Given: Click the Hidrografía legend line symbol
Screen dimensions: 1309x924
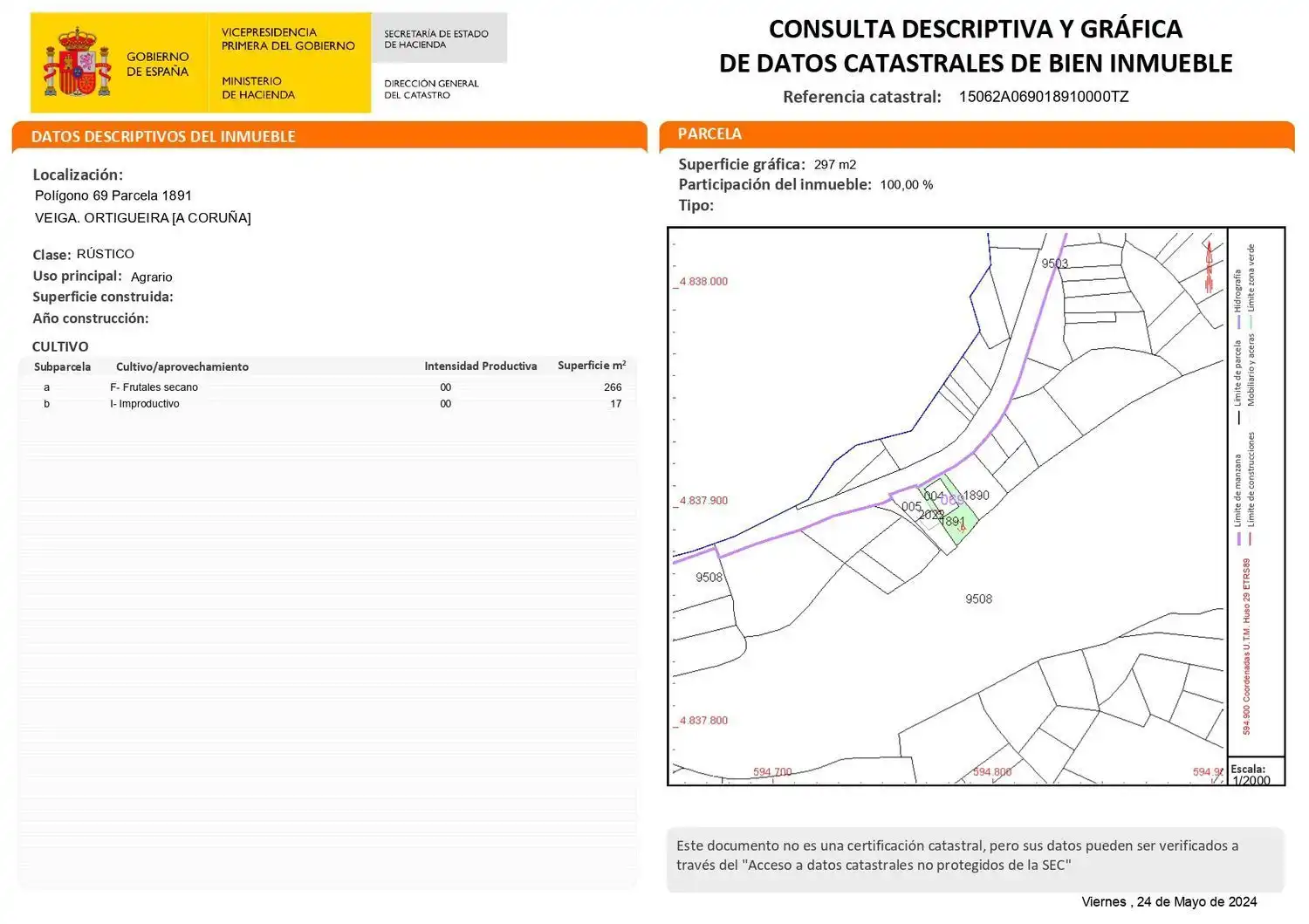Looking at the screenshot, I should (1238, 321).
